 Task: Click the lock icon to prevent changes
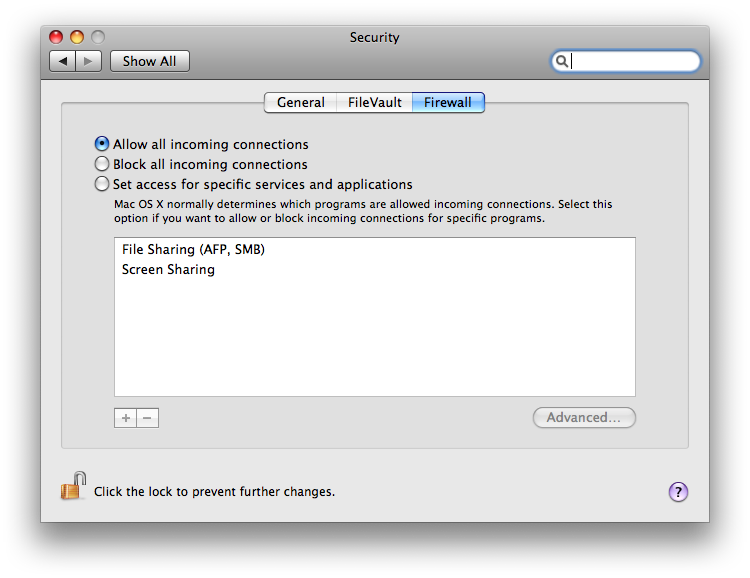[73, 487]
